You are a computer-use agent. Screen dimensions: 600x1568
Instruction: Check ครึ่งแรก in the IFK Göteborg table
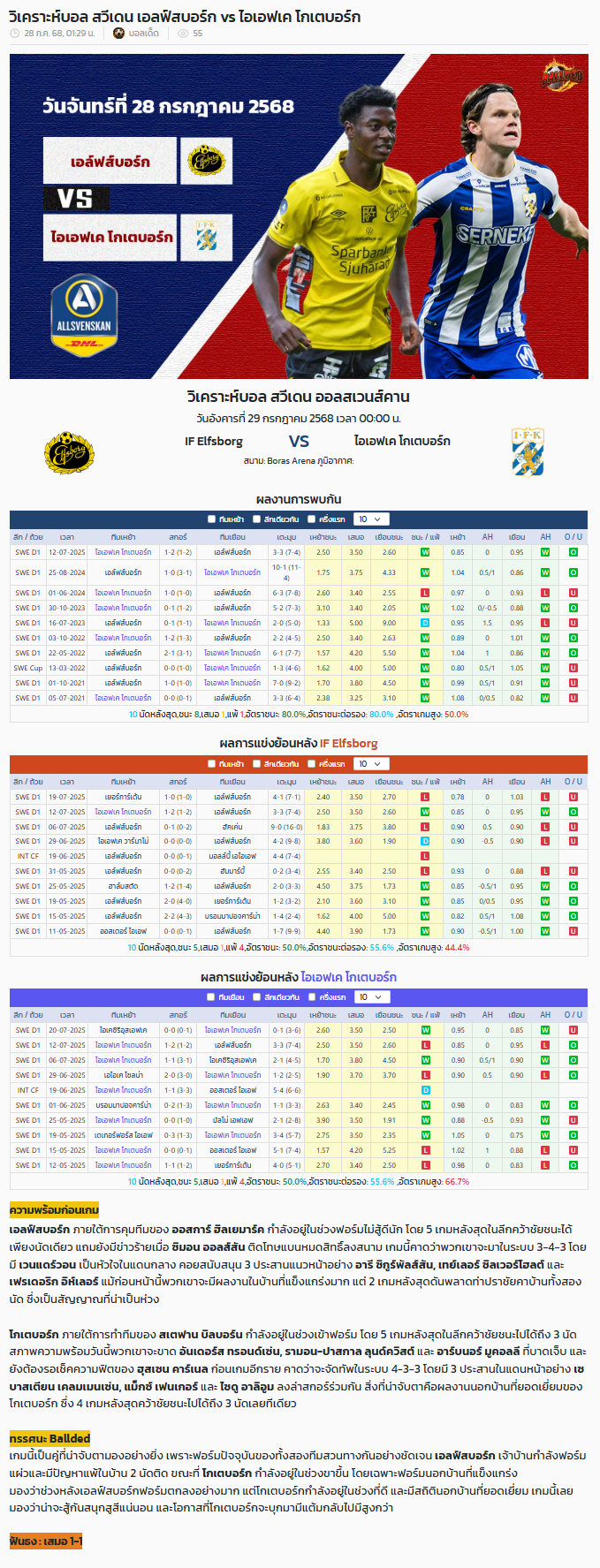click(x=312, y=997)
